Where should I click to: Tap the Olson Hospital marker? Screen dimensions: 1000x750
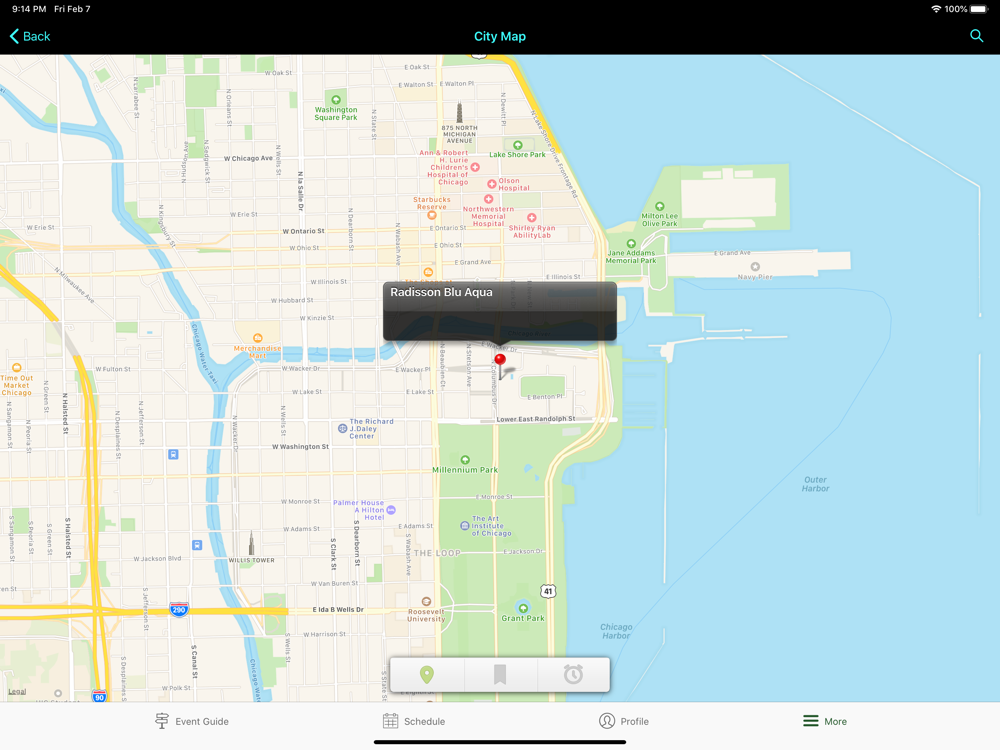(492, 184)
